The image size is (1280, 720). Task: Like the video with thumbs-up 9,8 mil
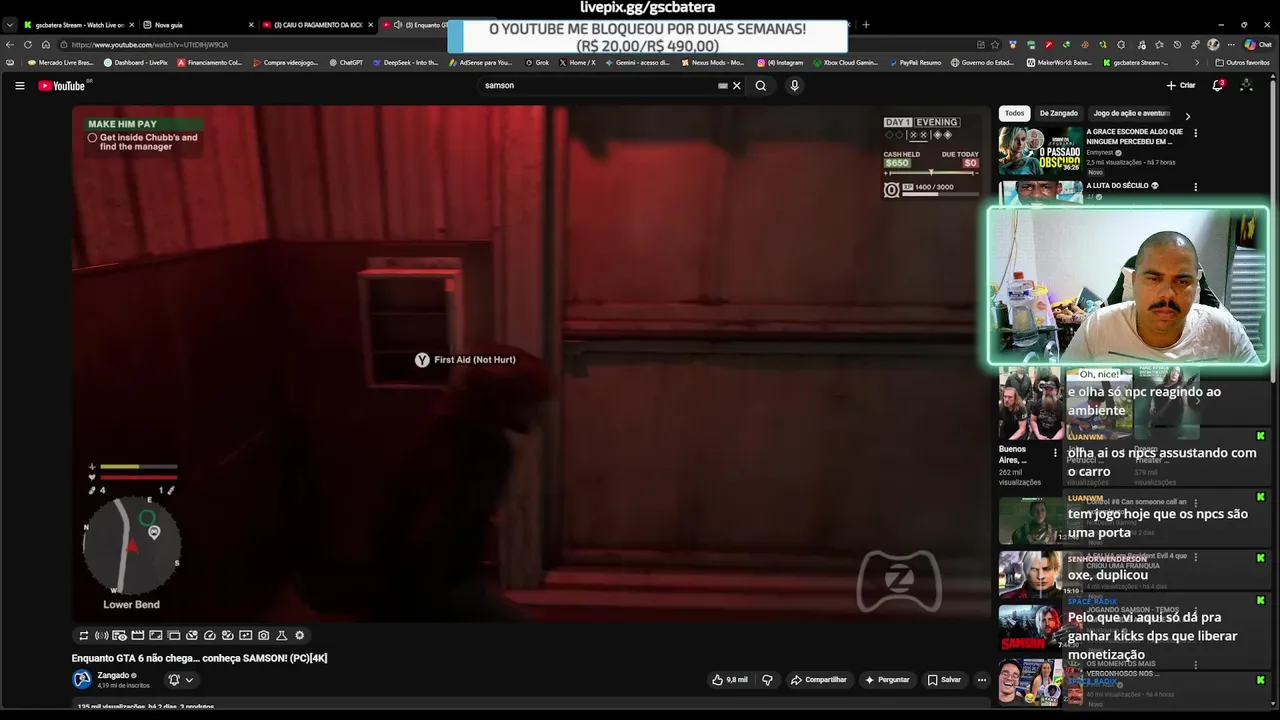(x=730, y=680)
